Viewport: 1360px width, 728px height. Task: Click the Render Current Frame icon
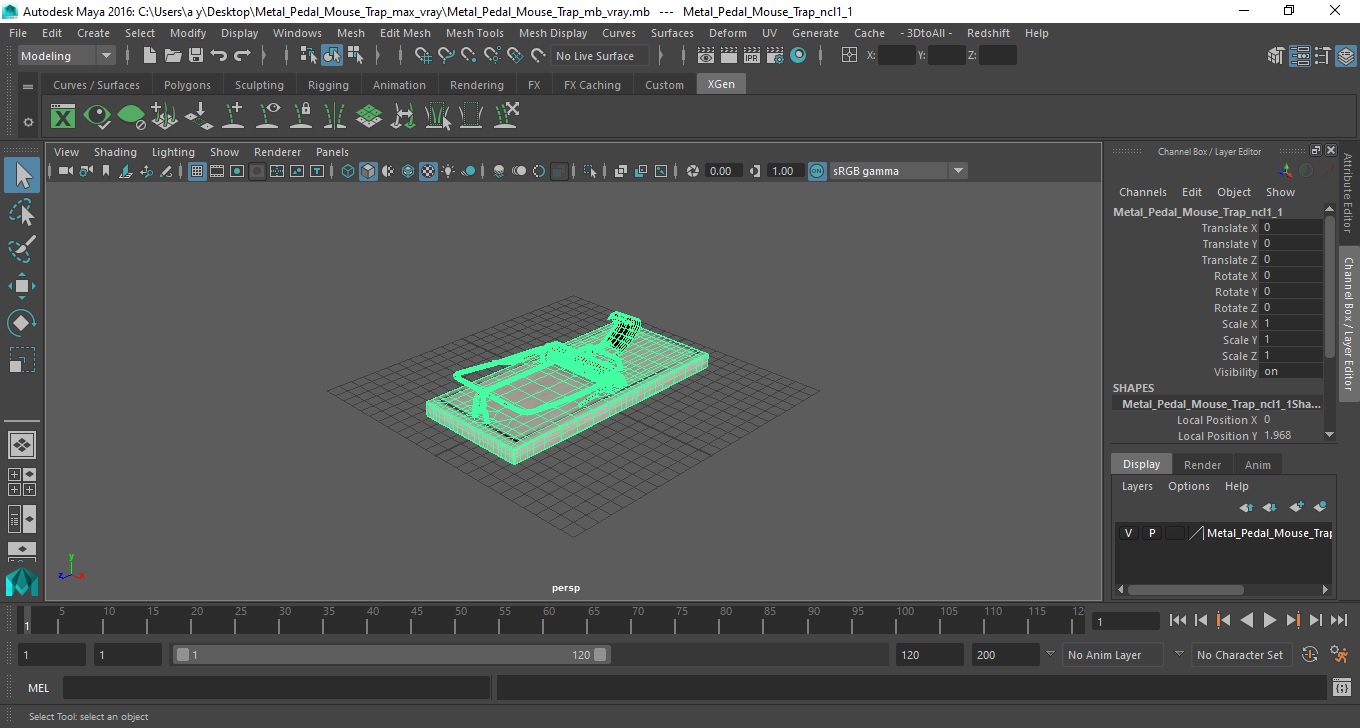729,56
